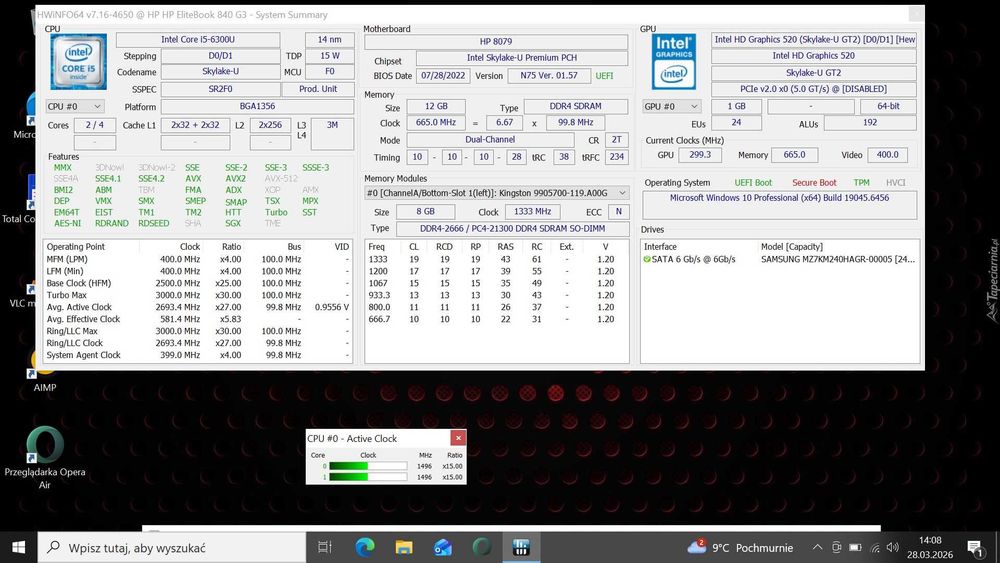This screenshot has height=563, width=1000.
Task: Open Windows Start menu
Action: 18,547
